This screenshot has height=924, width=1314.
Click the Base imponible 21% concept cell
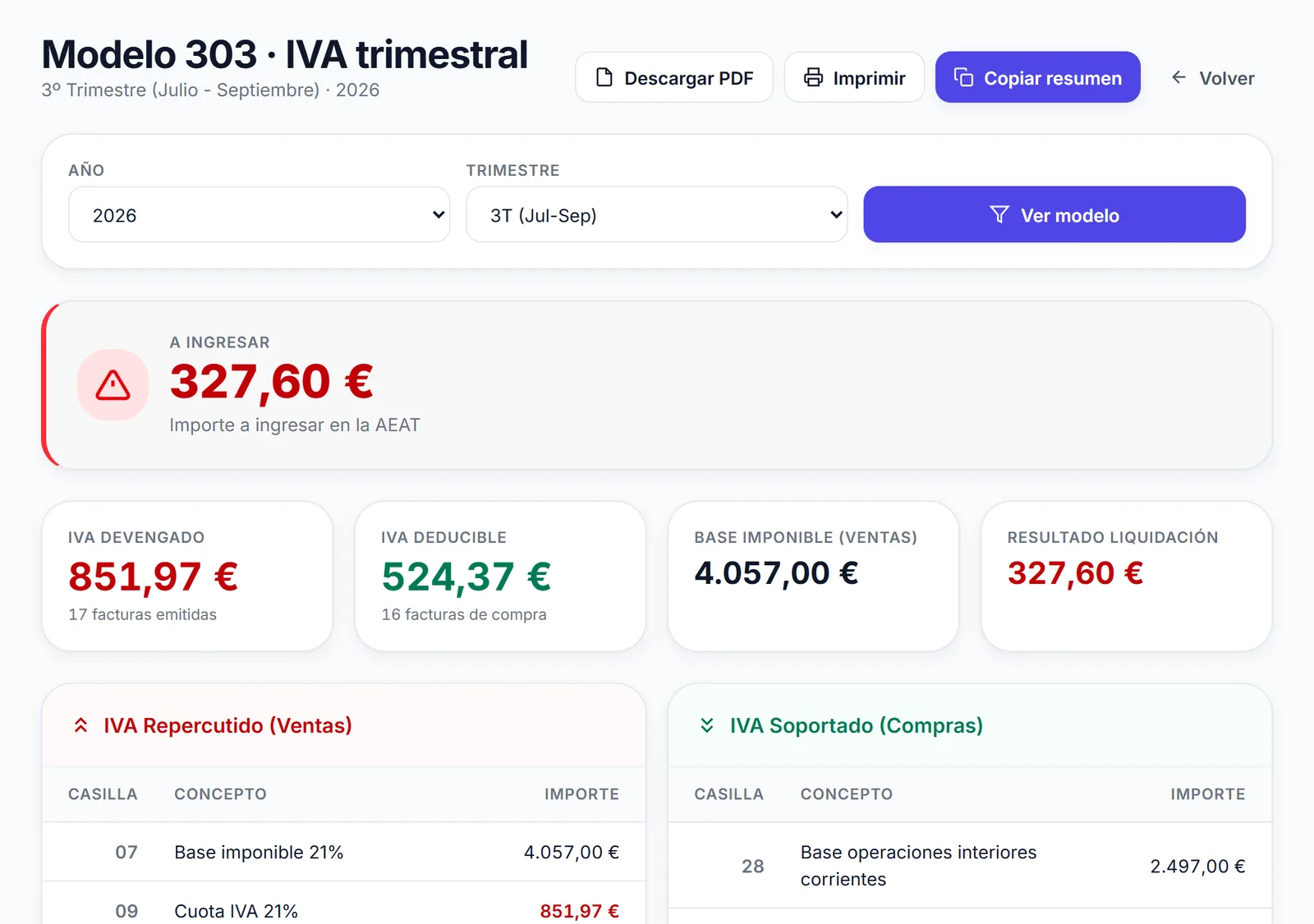(x=259, y=853)
